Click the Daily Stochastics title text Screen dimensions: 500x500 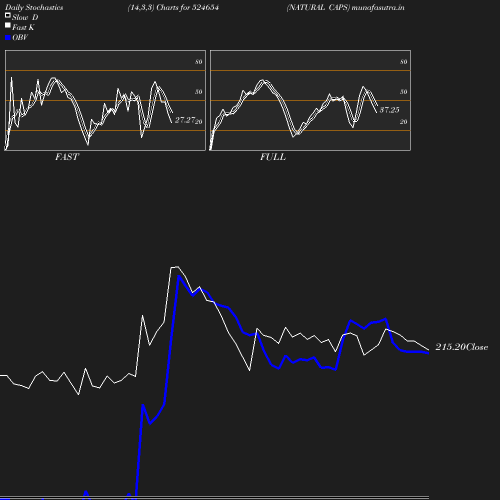coord(34,7)
